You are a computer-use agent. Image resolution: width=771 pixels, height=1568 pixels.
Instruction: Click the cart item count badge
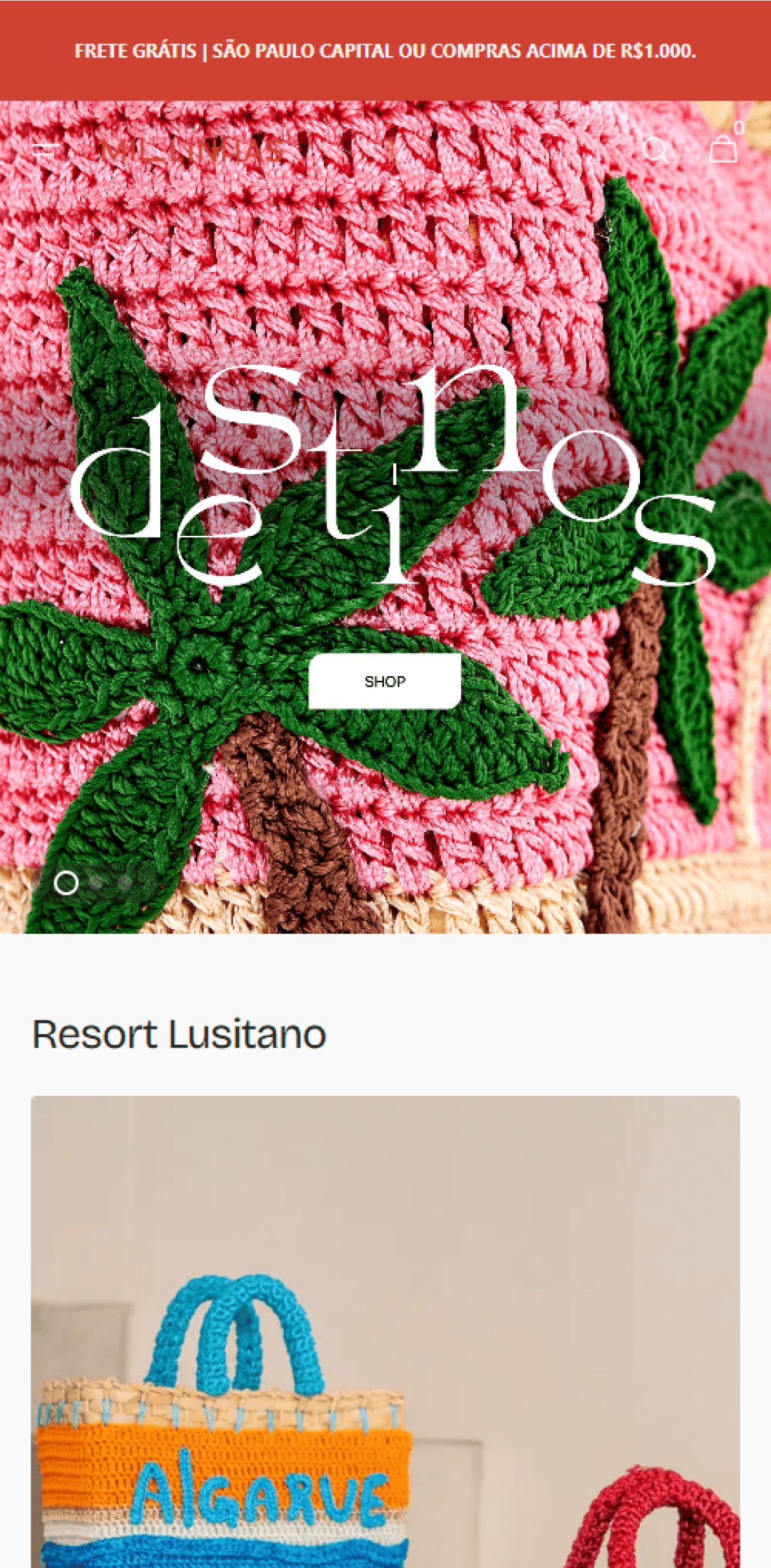[x=739, y=128]
